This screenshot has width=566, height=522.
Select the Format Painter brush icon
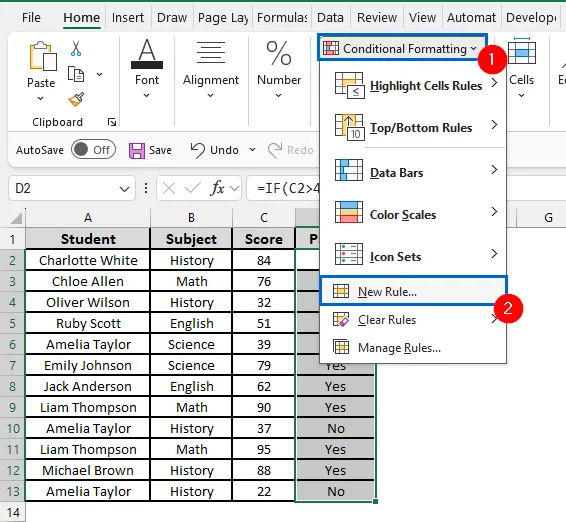pyautogui.click(x=76, y=100)
